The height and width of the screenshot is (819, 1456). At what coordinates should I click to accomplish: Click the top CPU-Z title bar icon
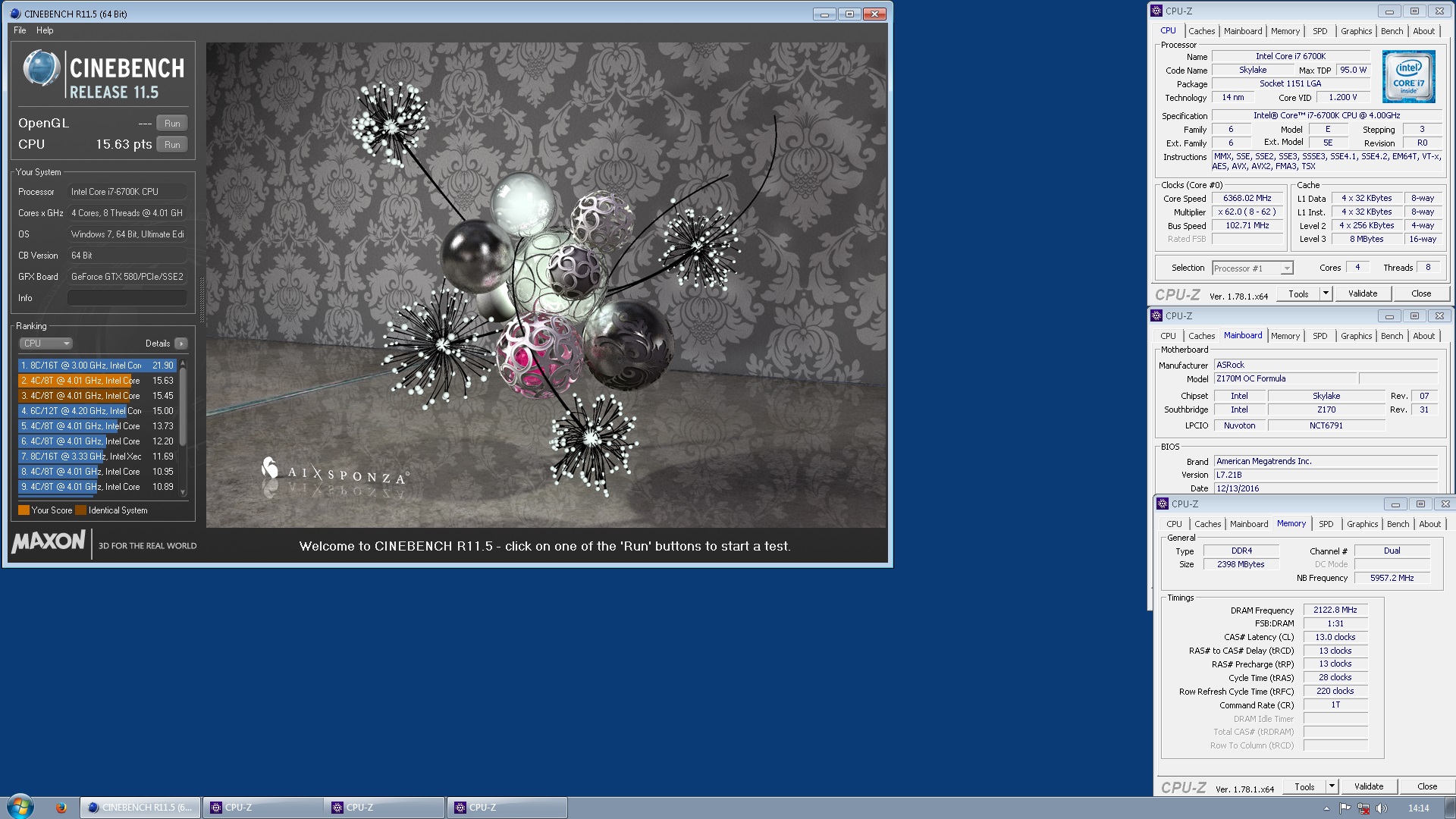click(1156, 11)
